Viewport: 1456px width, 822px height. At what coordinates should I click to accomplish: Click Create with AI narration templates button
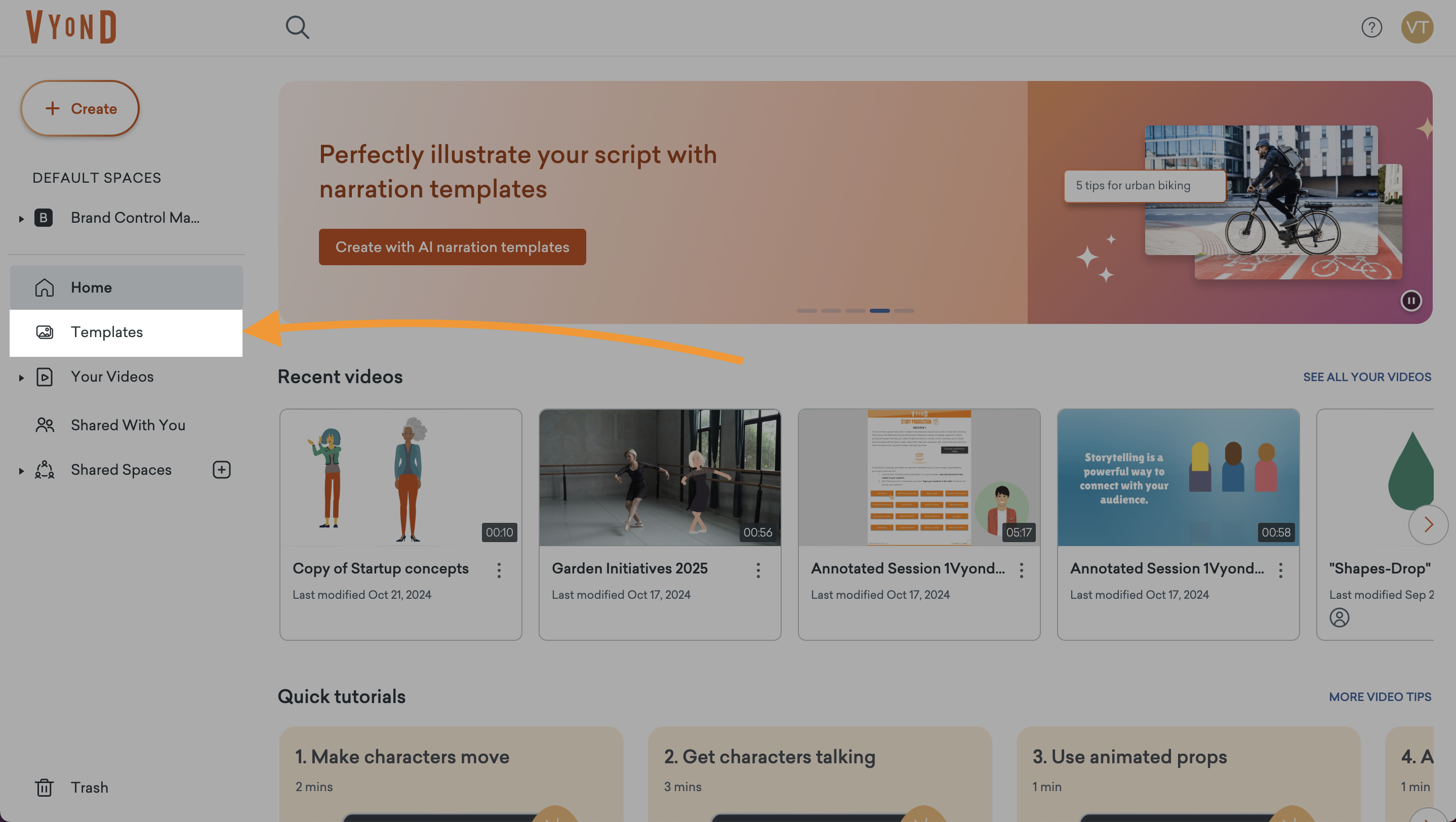(452, 247)
